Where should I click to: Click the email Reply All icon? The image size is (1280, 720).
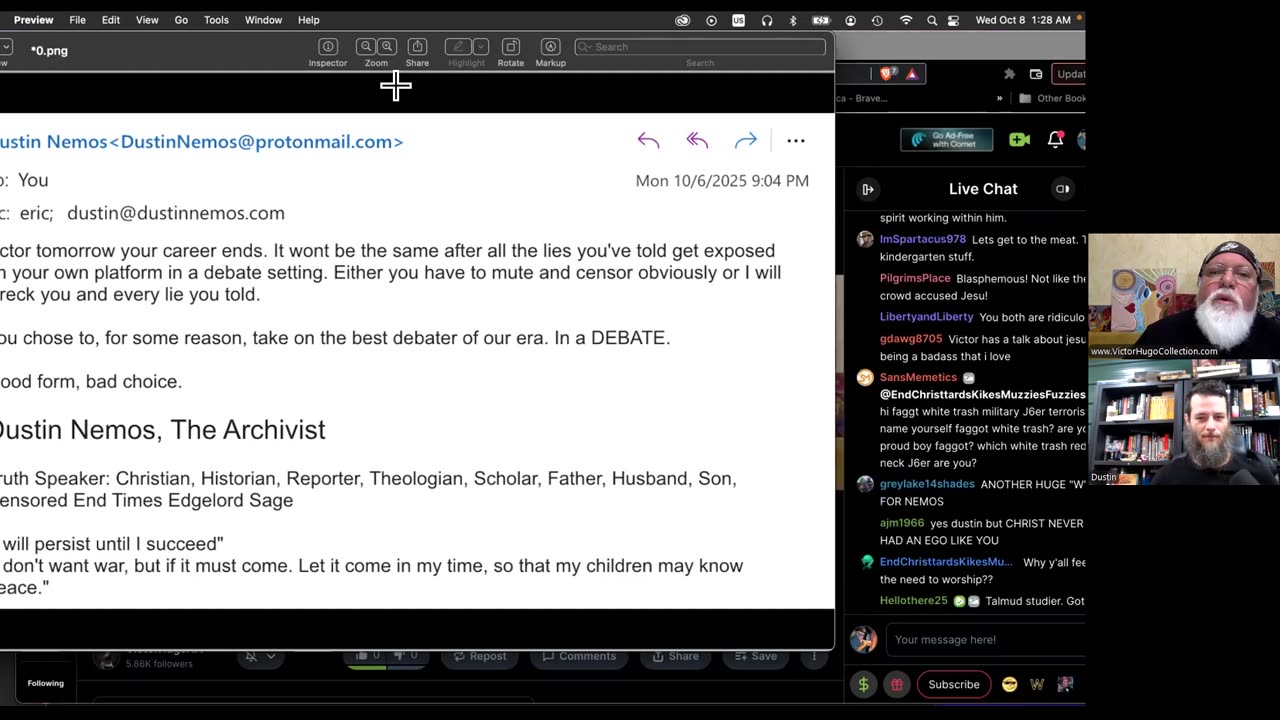[697, 141]
